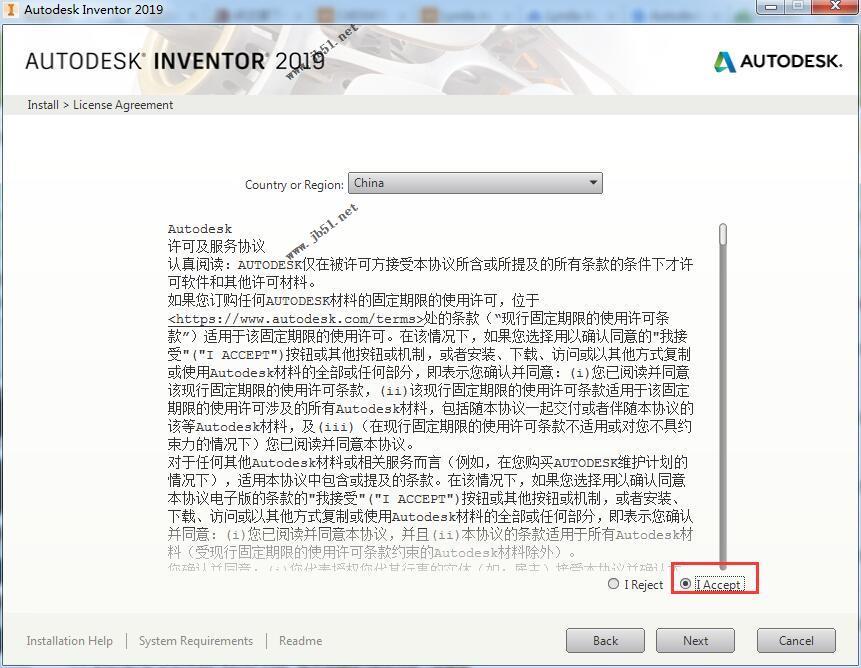Cancel the installation
Image resolution: width=861 pixels, height=668 pixels.
(796, 641)
